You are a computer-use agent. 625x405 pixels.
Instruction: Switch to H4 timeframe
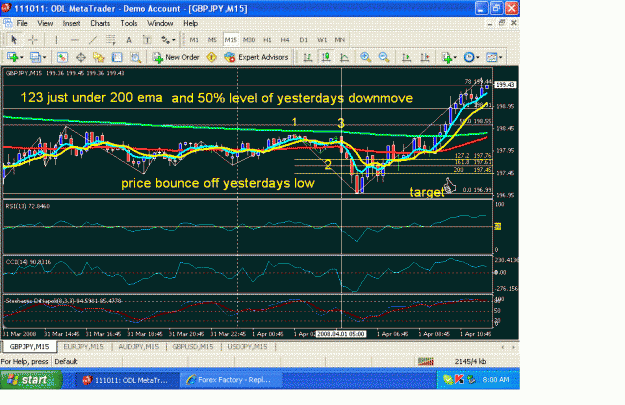tap(285, 39)
